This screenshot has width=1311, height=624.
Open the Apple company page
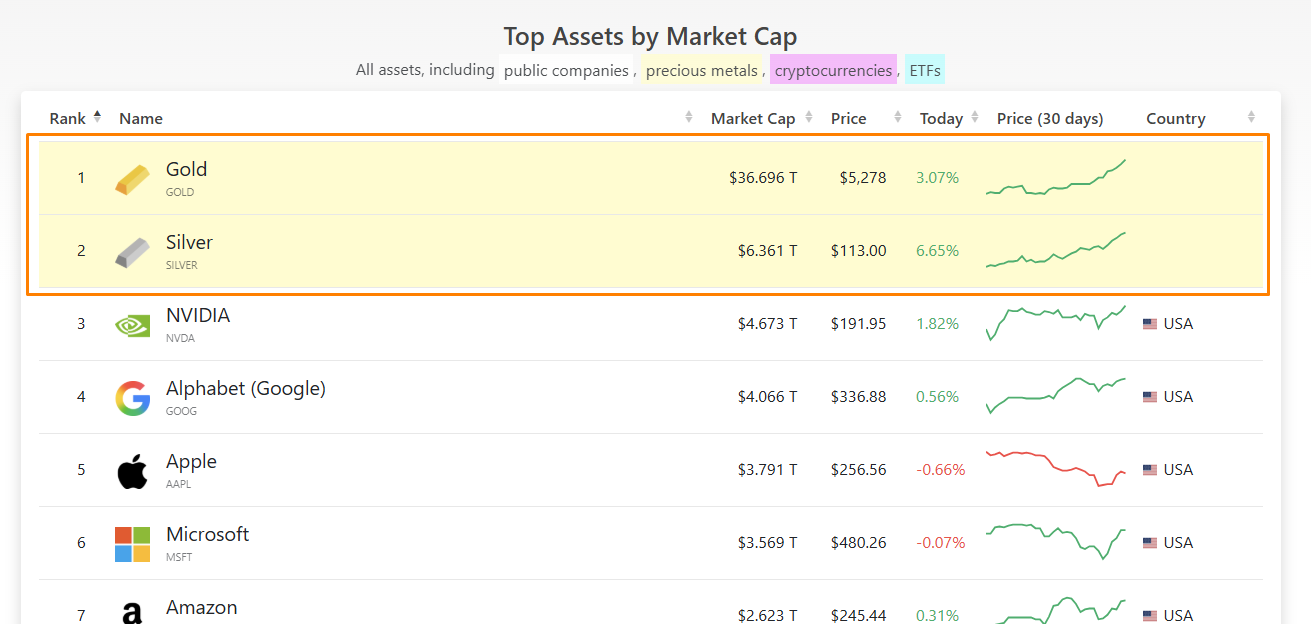(x=191, y=462)
